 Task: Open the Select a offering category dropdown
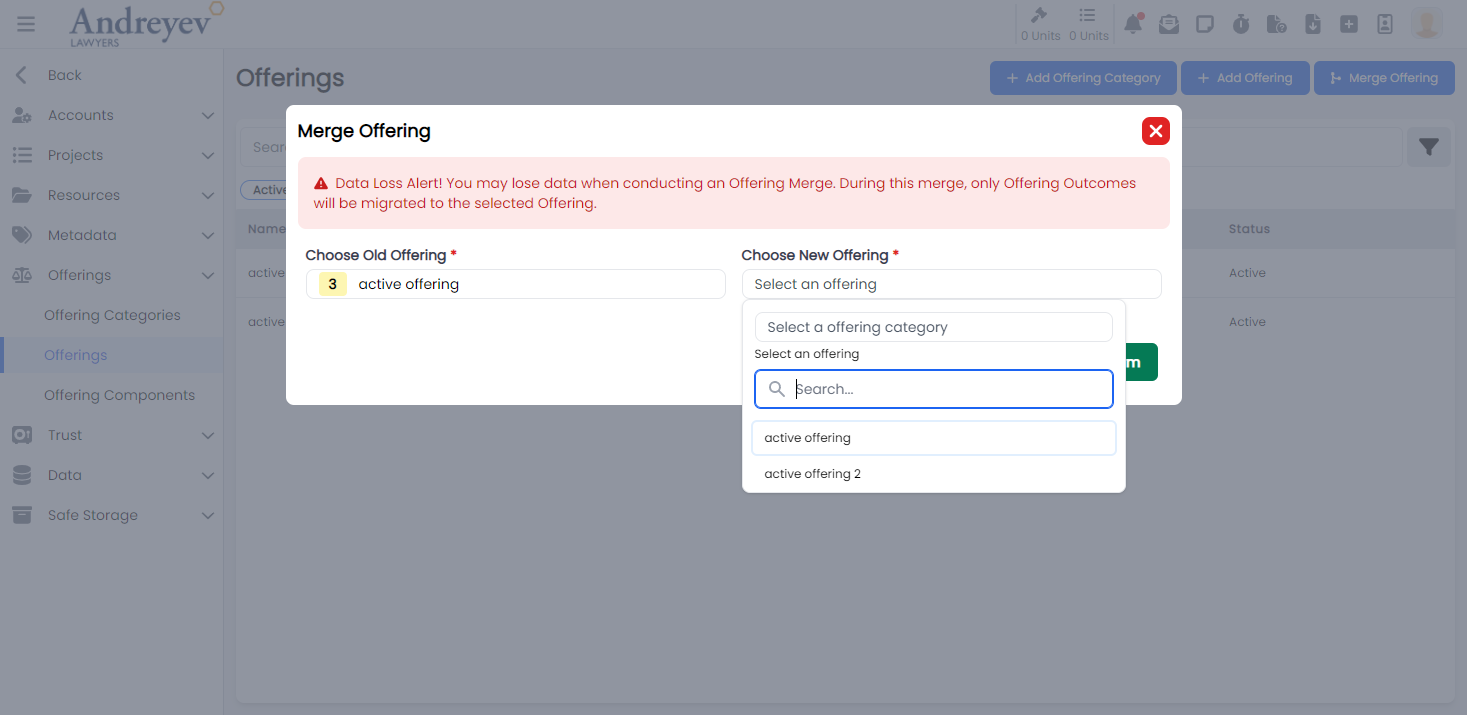point(933,327)
